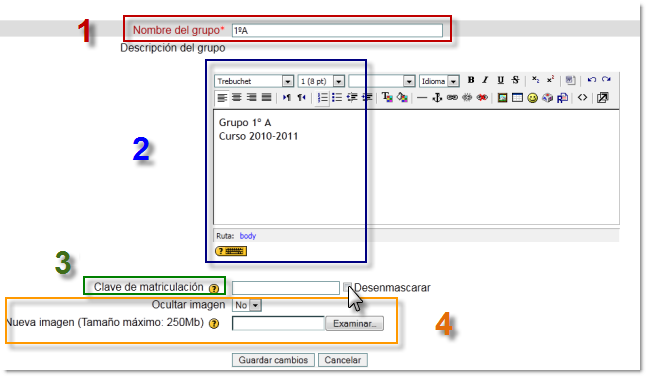Image resolution: width=646 pixels, height=376 pixels.
Task: Click Guardar cambios button
Action: click(x=273, y=360)
